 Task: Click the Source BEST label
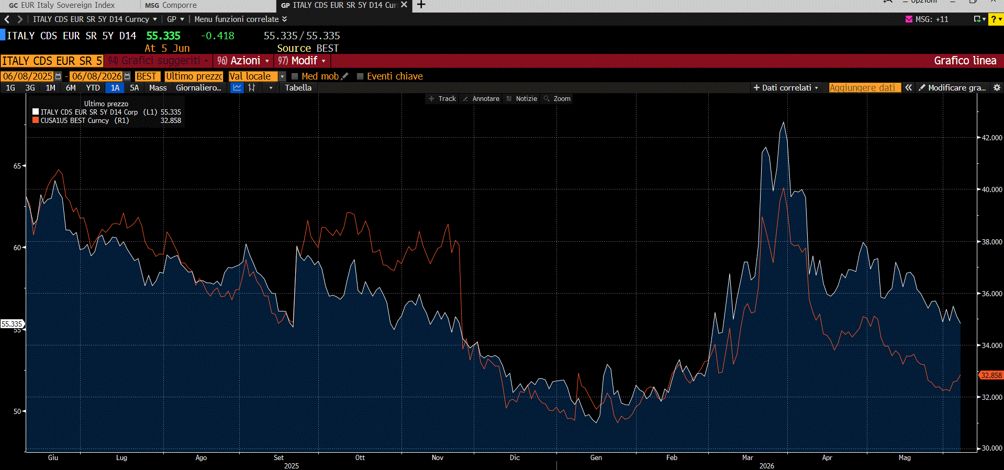click(308, 48)
